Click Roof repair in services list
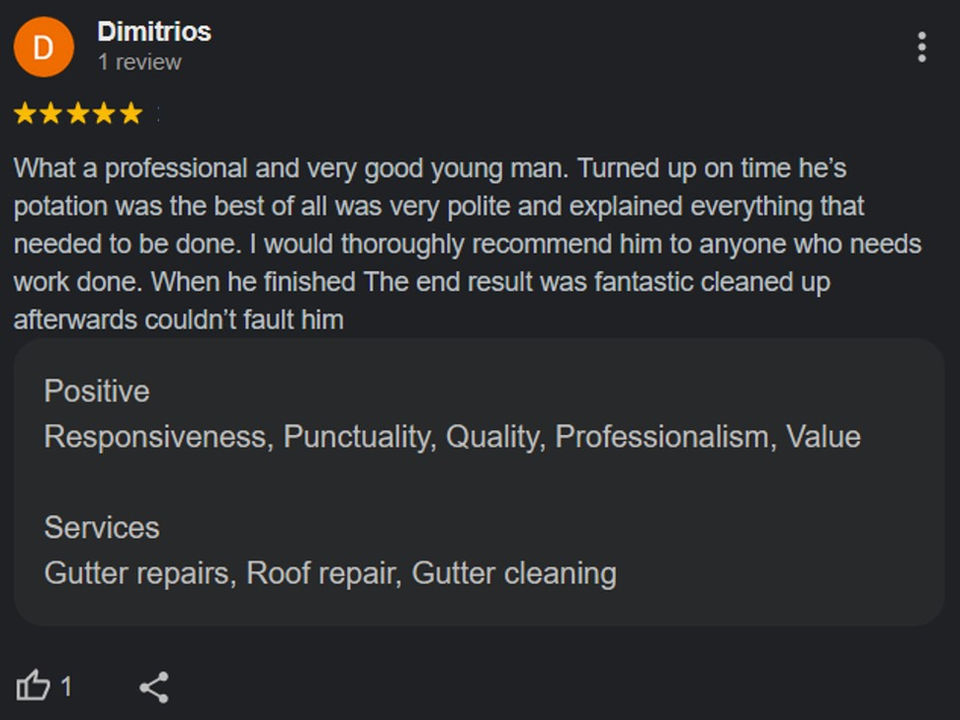The width and height of the screenshot is (960, 720). tap(320, 574)
